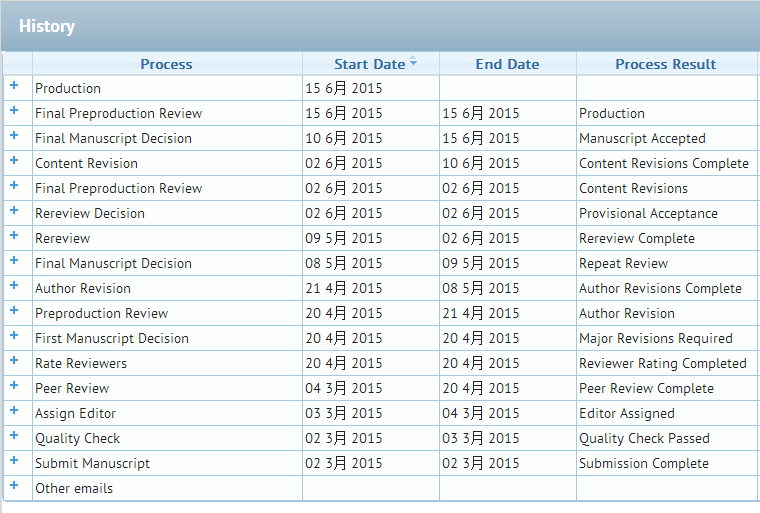760x513 pixels.
Task: Click the Start Date sort arrow icon
Action: click(413, 63)
